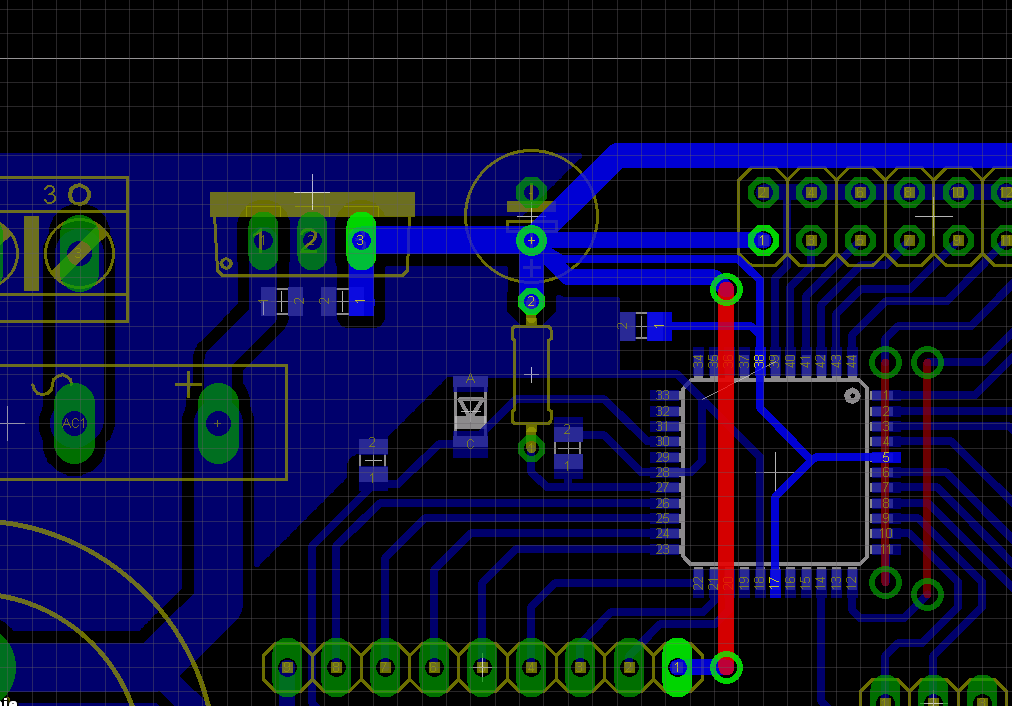Select pad 2 of the three-pin regulator
Screen dimensions: 1012x706
pyautogui.click(x=312, y=241)
